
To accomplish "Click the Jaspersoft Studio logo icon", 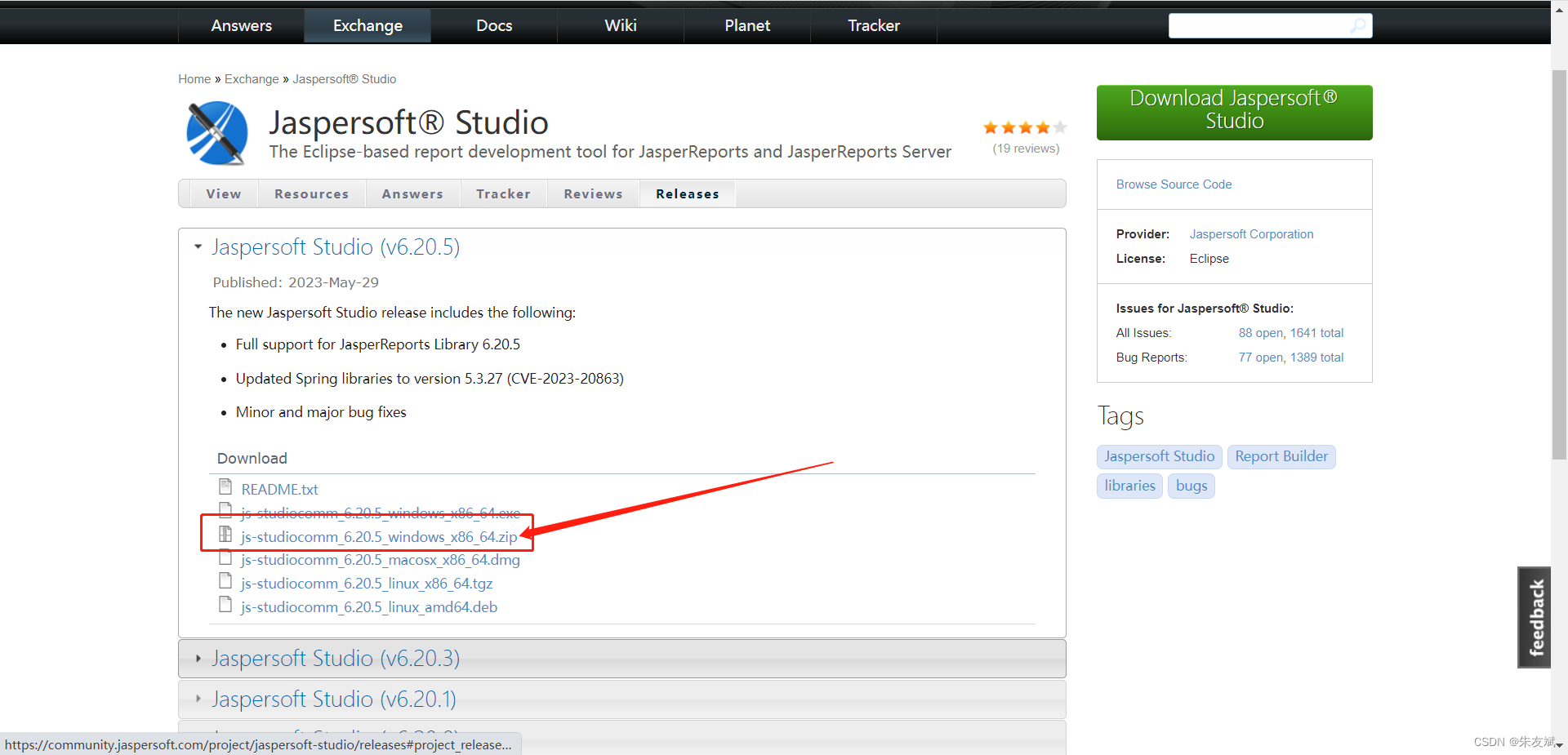I will tap(216, 133).
